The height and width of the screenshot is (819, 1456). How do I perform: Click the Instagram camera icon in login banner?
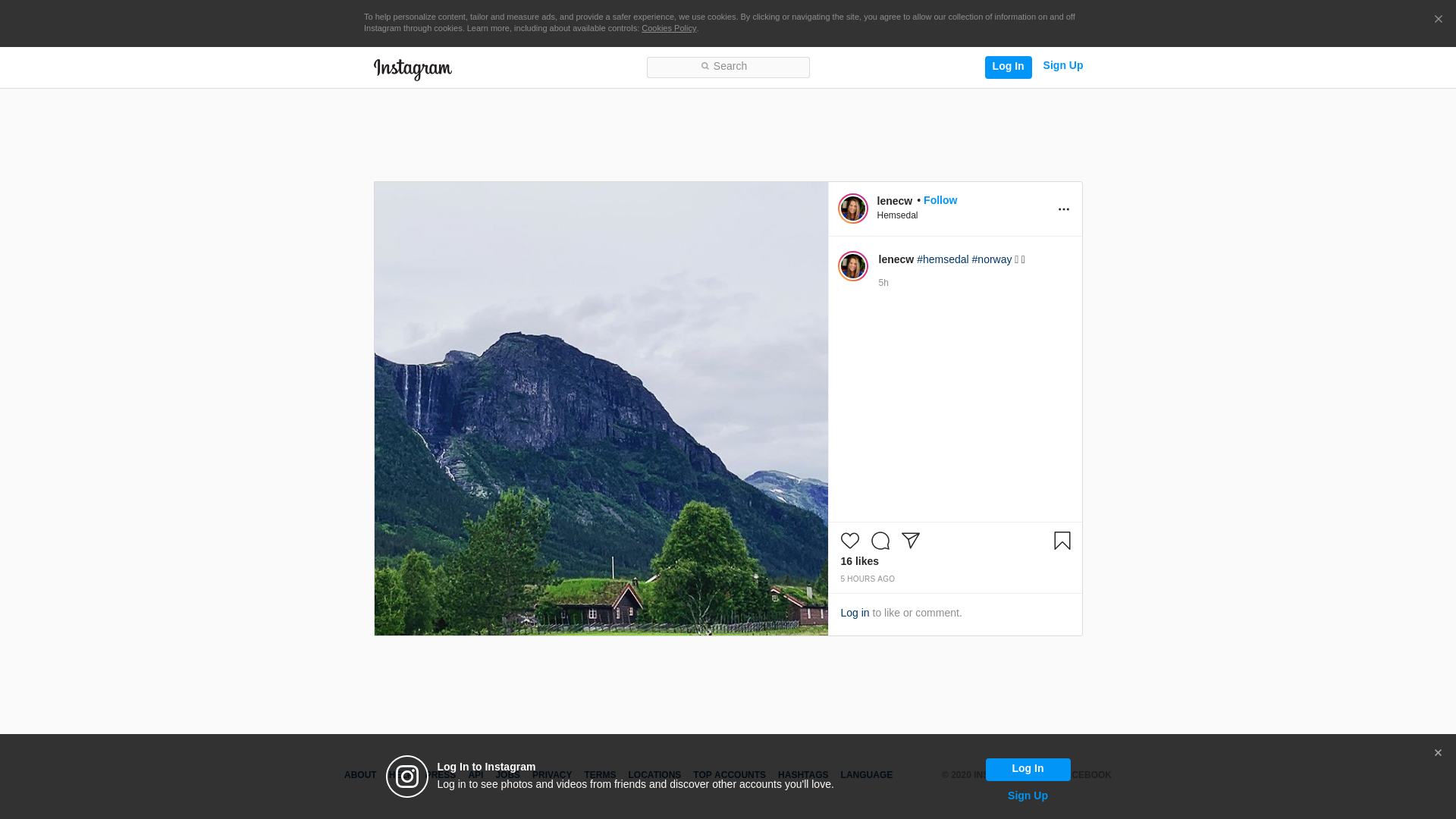[x=407, y=777]
